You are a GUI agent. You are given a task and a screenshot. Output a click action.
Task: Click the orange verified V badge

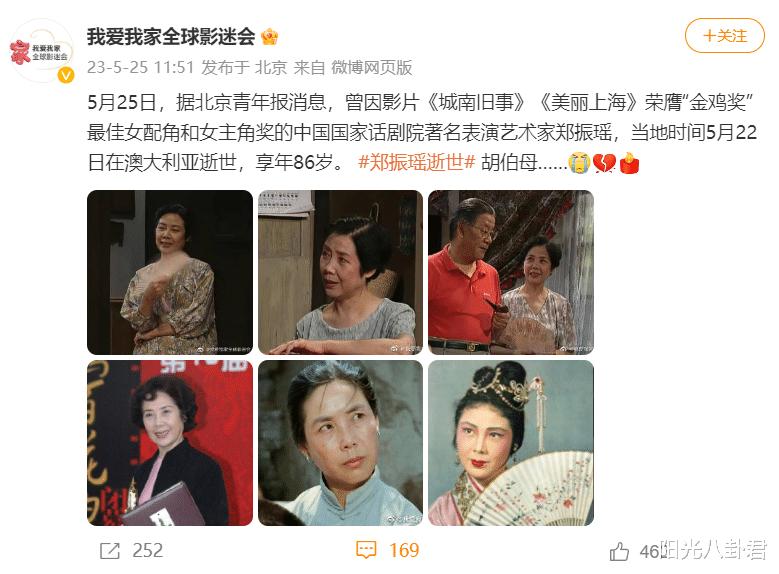(66, 75)
